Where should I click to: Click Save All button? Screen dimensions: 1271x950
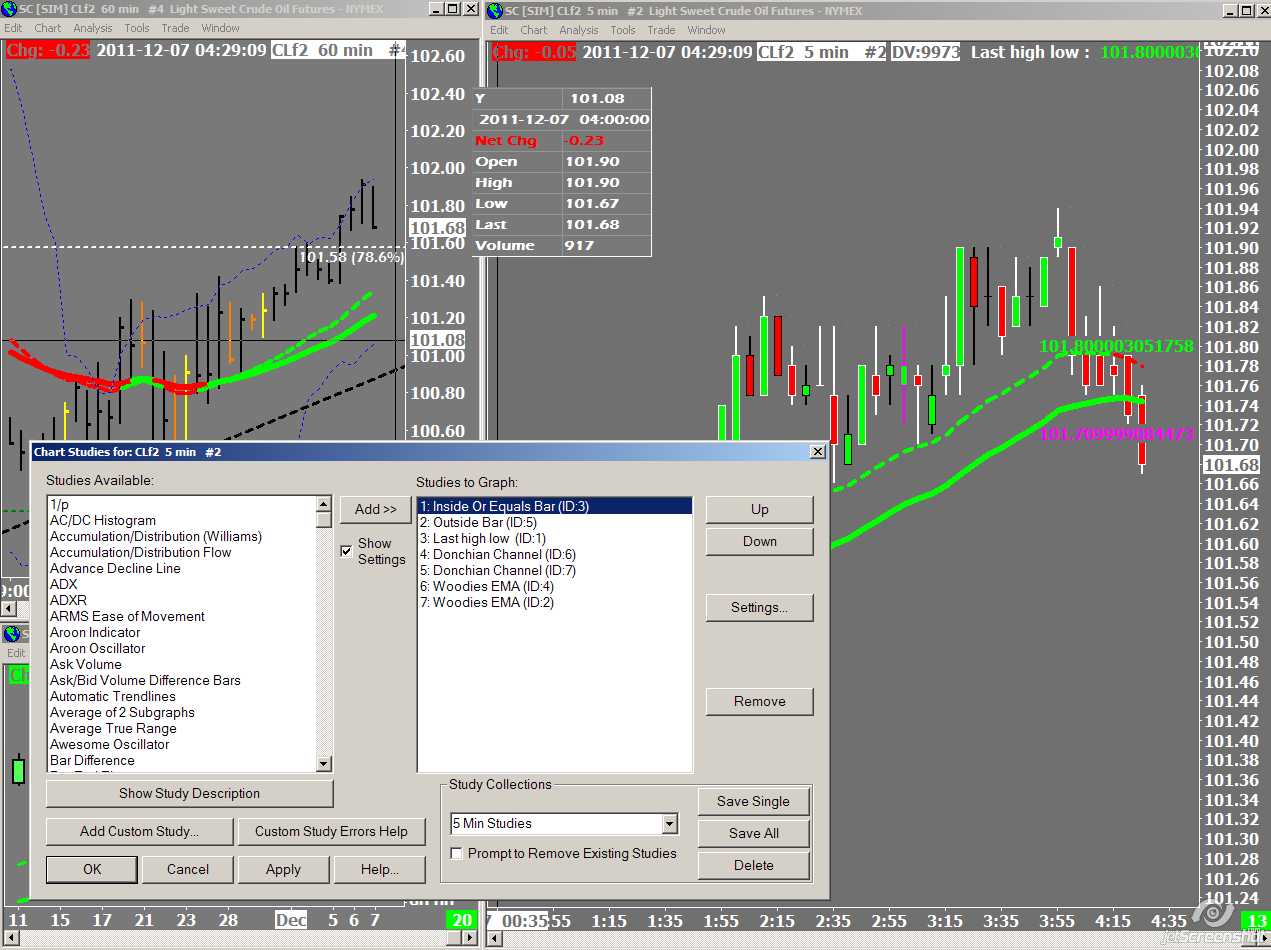753,833
